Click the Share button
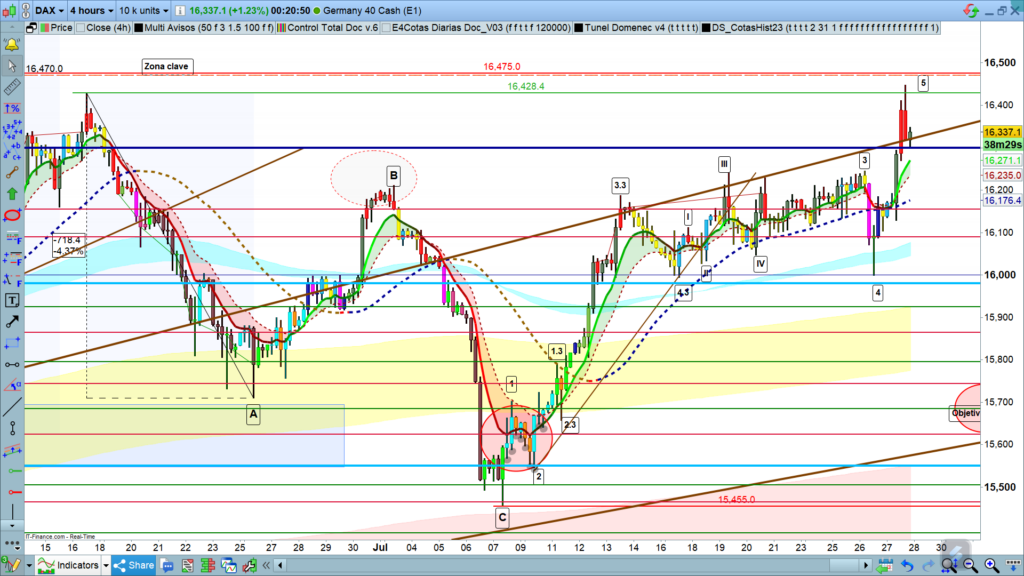Image resolution: width=1024 pixels, height=576 pixels. [x=132, y=566]
